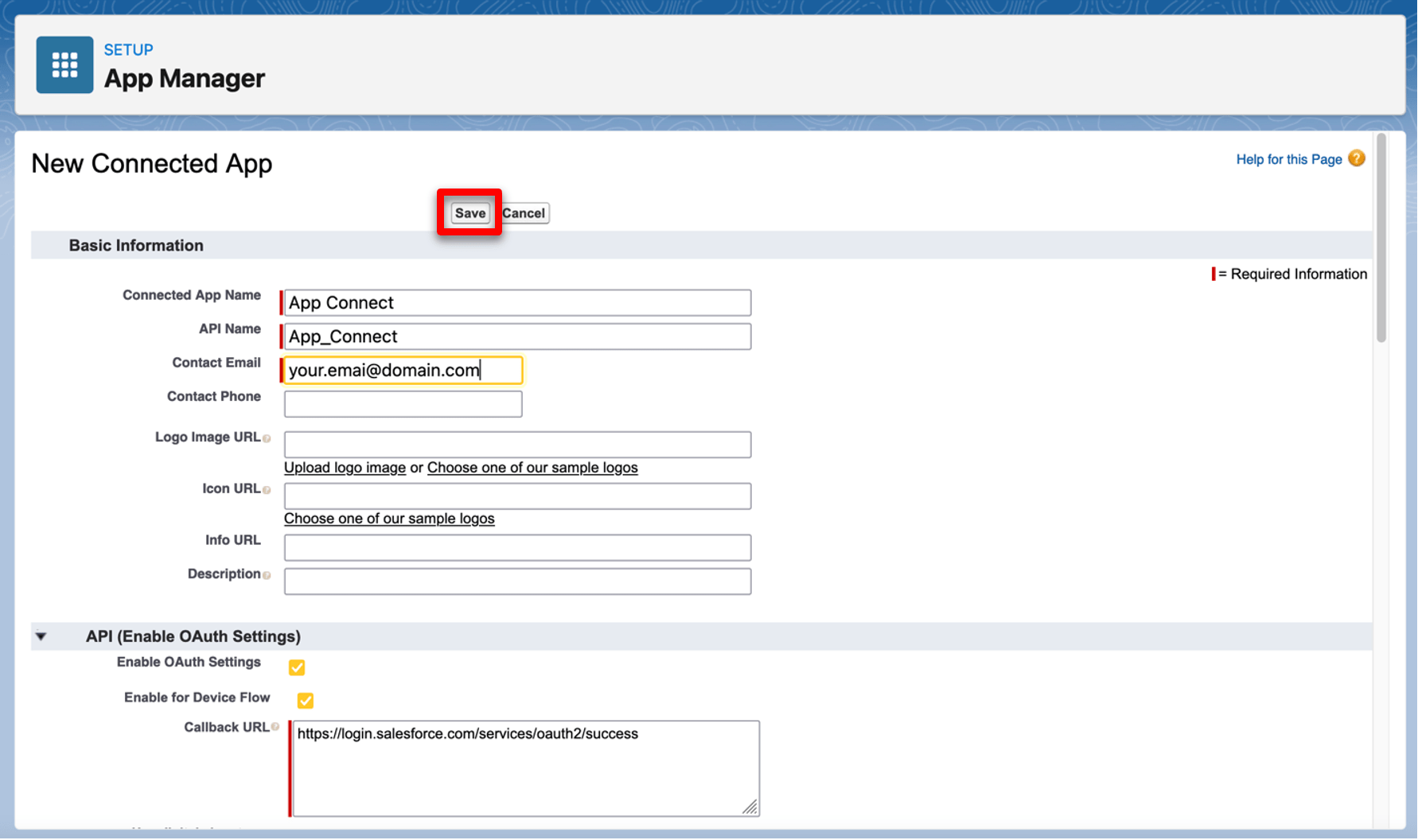
Task: Choose a sample logo for the app
Action: coord(532,468)
